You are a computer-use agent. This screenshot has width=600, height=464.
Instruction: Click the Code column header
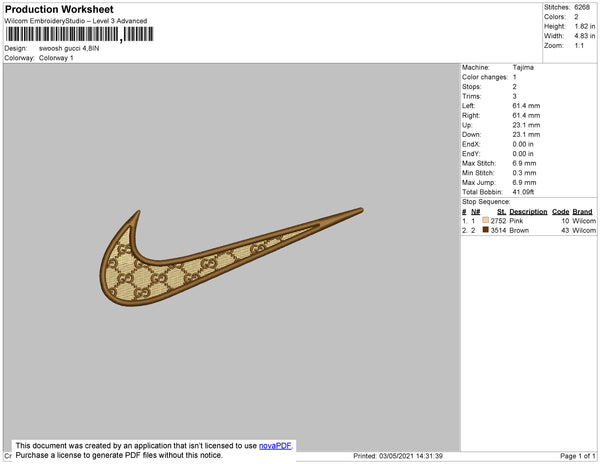click(560, 211)
